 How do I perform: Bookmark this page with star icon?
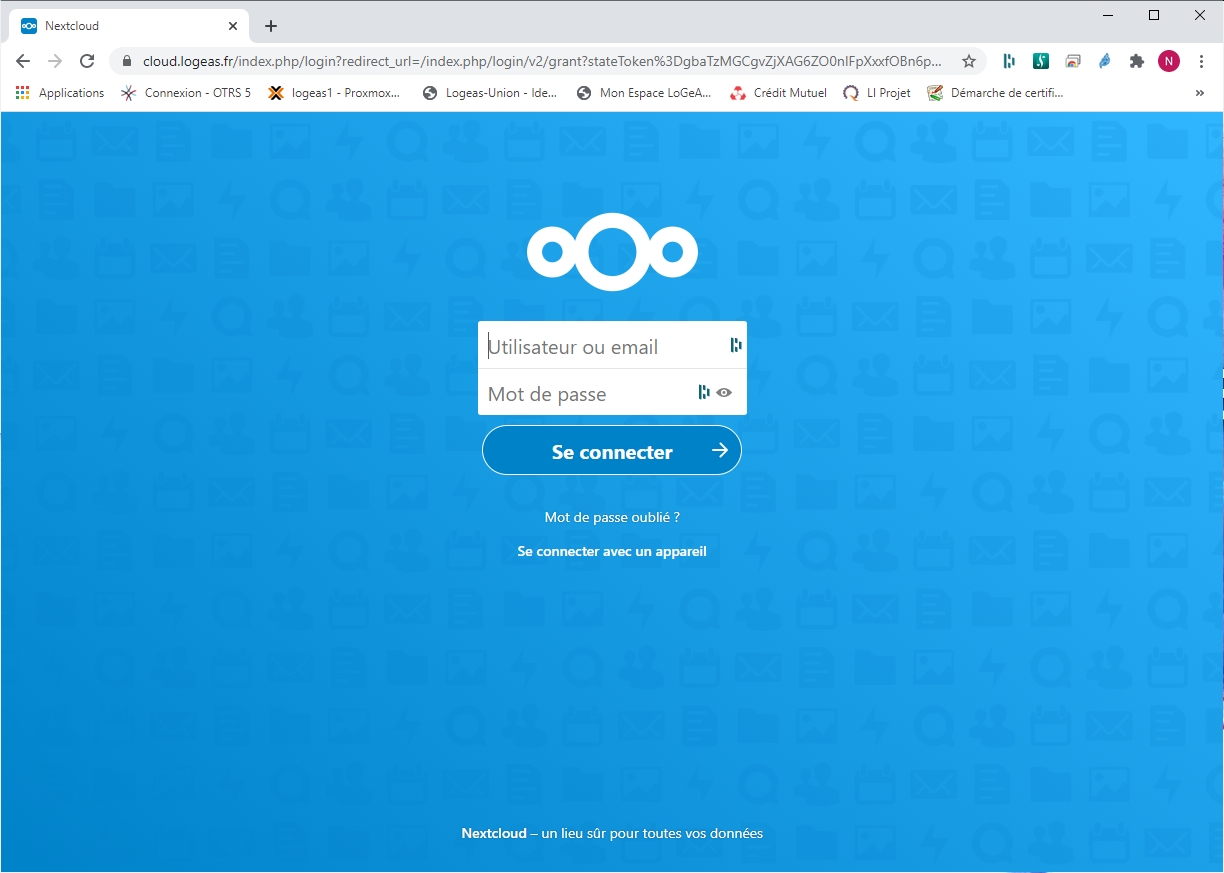(x=968, y=61)
